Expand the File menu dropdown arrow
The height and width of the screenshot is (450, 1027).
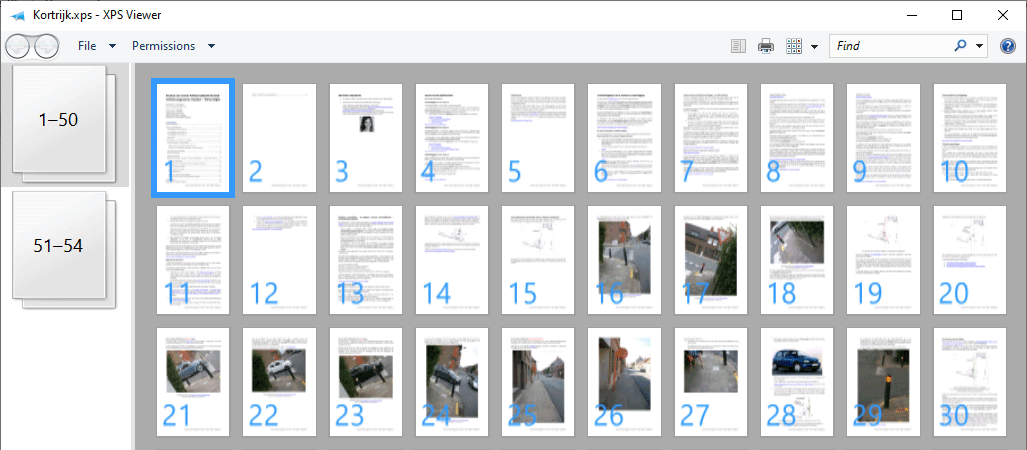112,46
